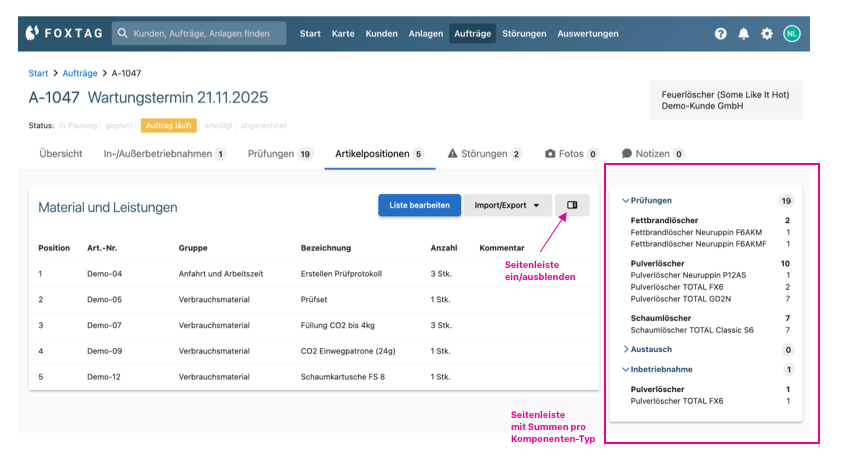Open the Notizen tab
Viewport: 845px width, 464px height.
[x=652, y=154]
